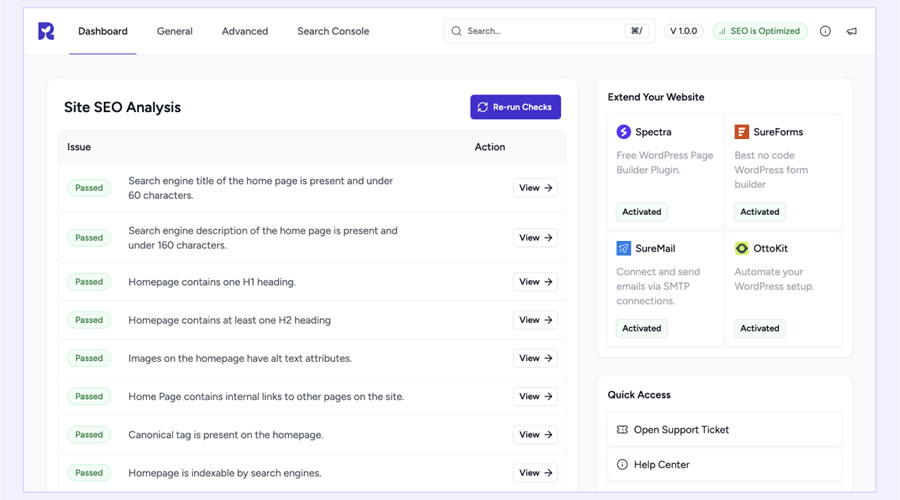This screenshot has width=900, height=500.
Task: Click the Spectra plugin icon
Action: click(x=624, y=132)
